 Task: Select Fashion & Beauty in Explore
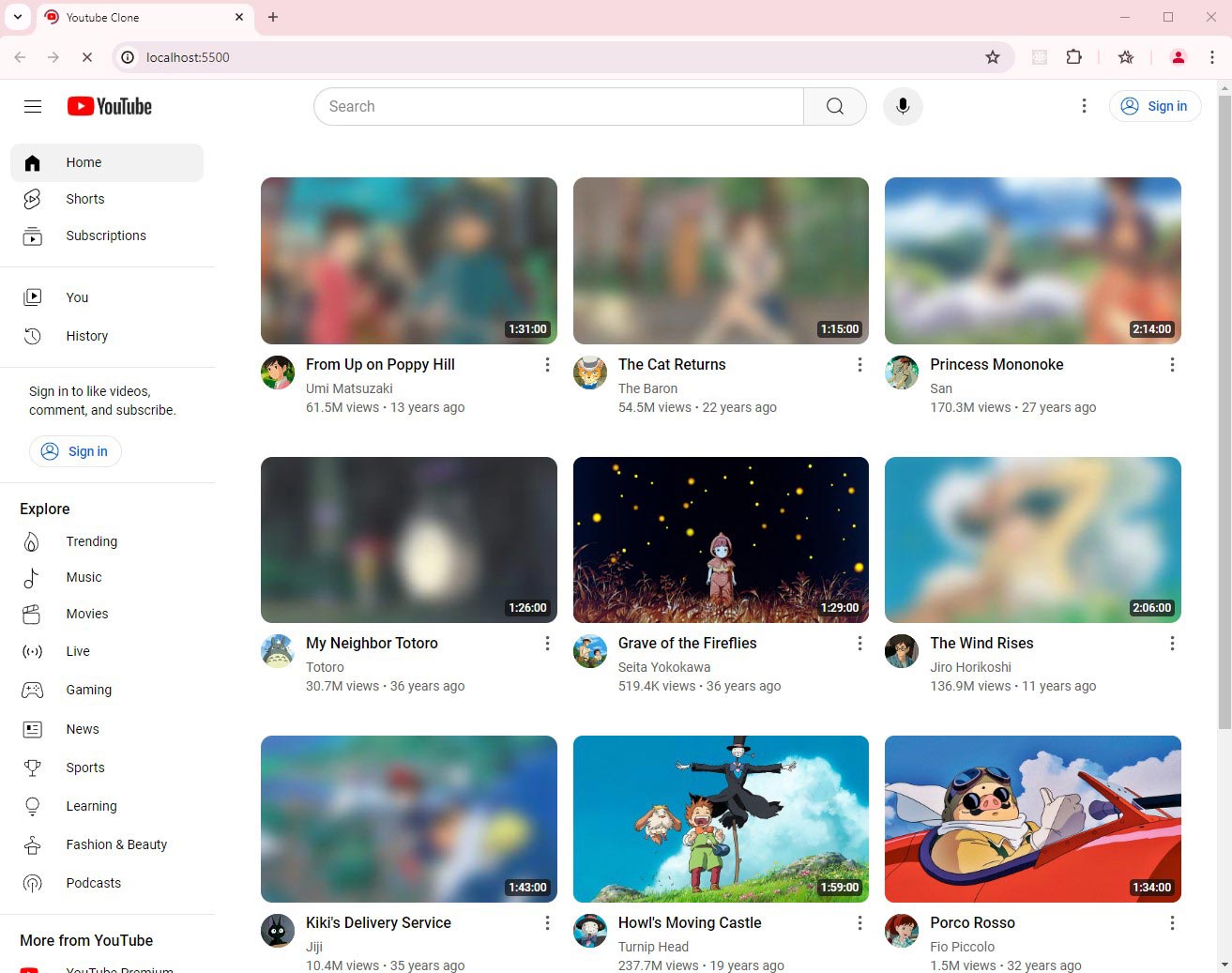pyautogui.click(x=107, y=844)
